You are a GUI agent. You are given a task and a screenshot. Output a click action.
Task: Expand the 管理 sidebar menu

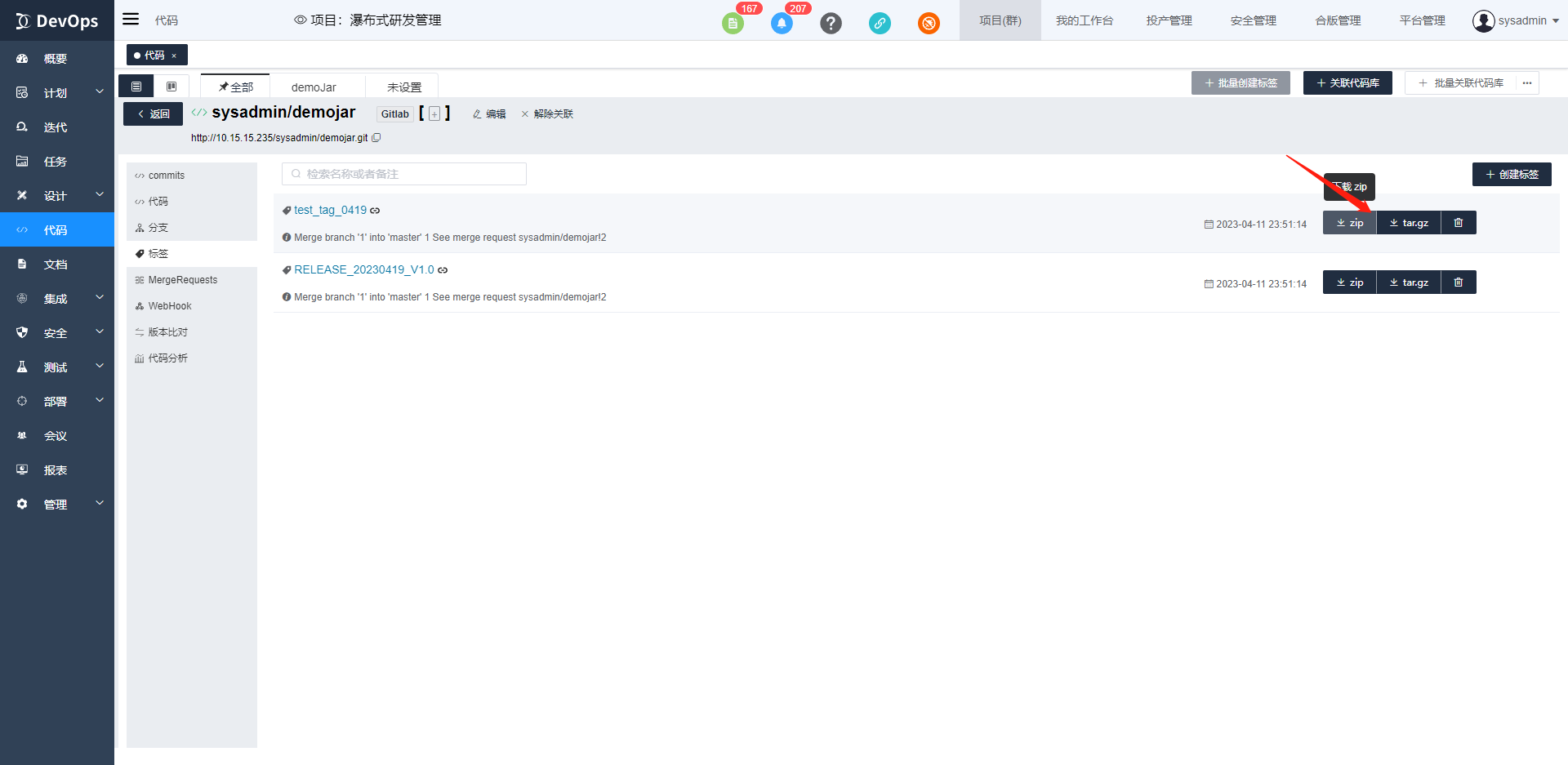(57, 505)
